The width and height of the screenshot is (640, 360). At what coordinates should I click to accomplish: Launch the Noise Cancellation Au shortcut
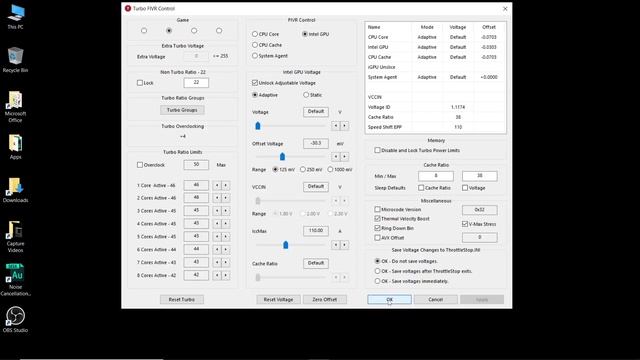click(16, 280)
